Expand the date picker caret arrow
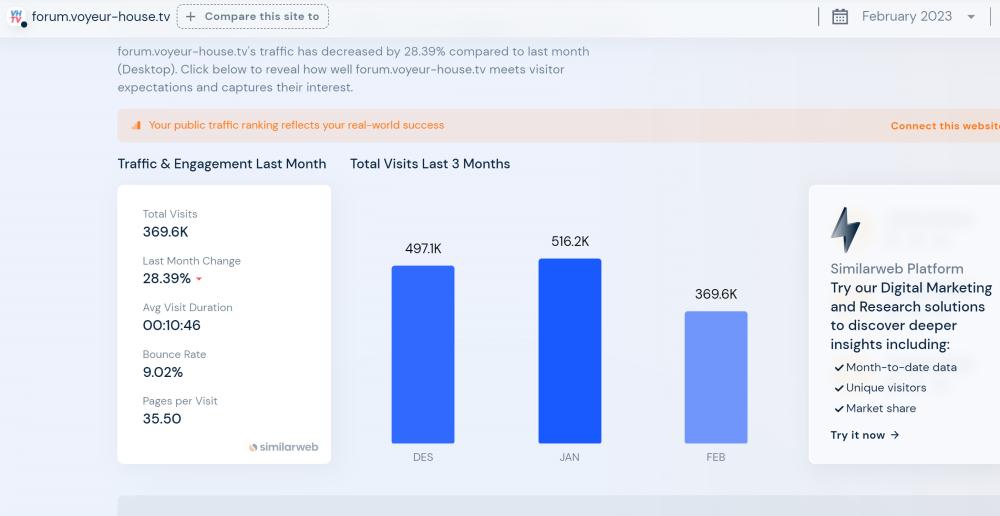1000x516 pixels. (971, 17)
